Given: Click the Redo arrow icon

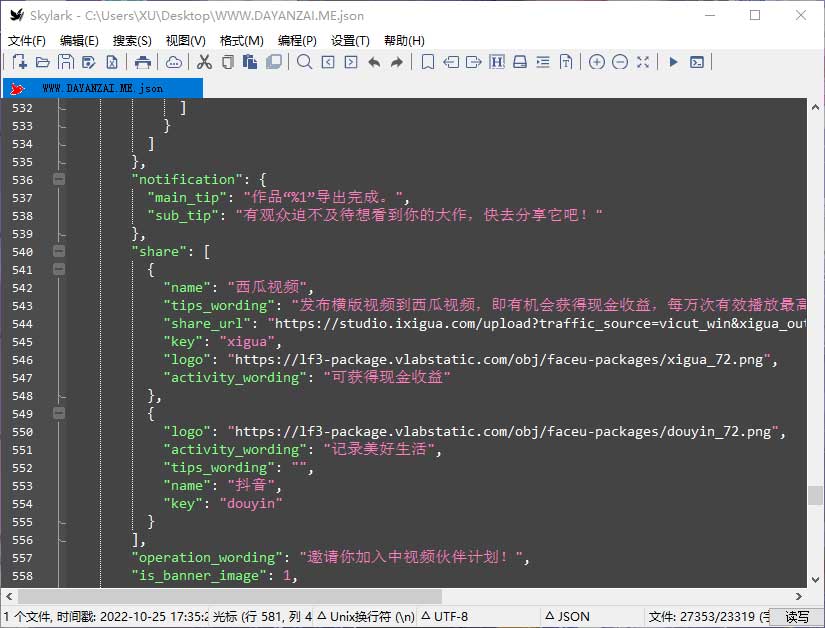Looking at the screenshot, I should 397,62.
